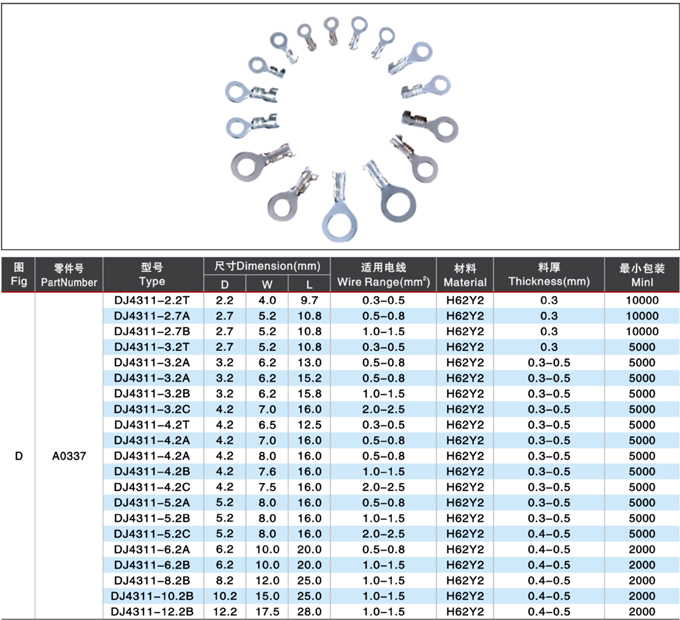The height and width of the screenshot is (620, 680).
Task: Click the Fig column header
Action: click(17, 276)
